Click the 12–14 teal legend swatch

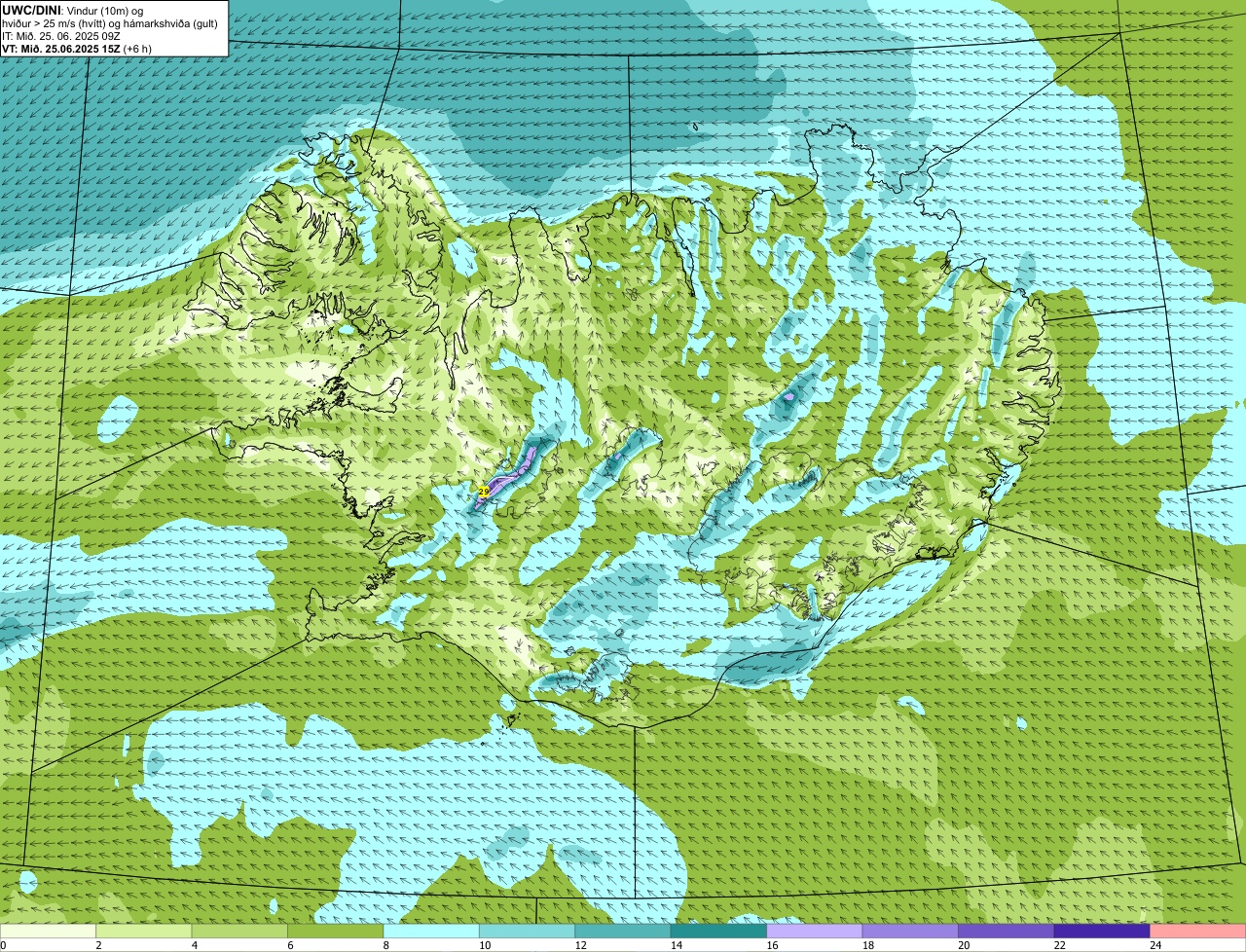tap(623, 932)
